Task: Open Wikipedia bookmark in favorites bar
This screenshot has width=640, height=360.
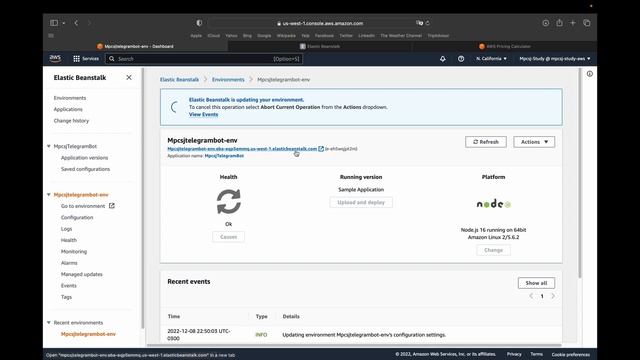Action: coord(286,36)
